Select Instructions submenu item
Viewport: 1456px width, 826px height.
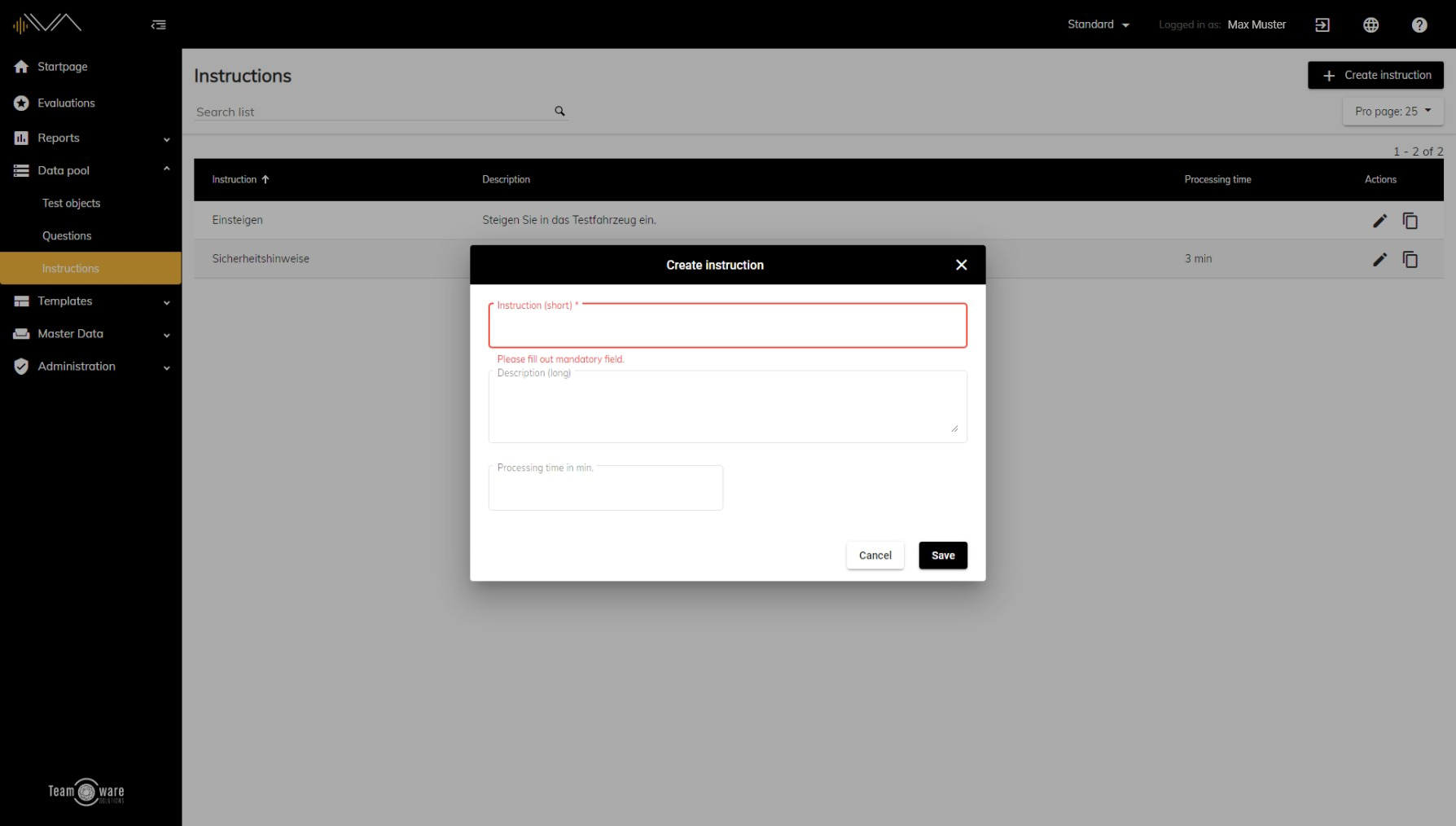(90, 268)
